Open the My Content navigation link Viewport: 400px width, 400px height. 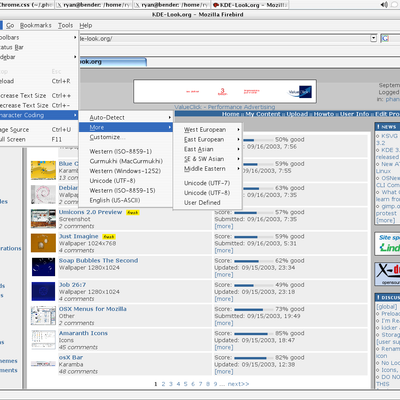[x=263, y=114]
